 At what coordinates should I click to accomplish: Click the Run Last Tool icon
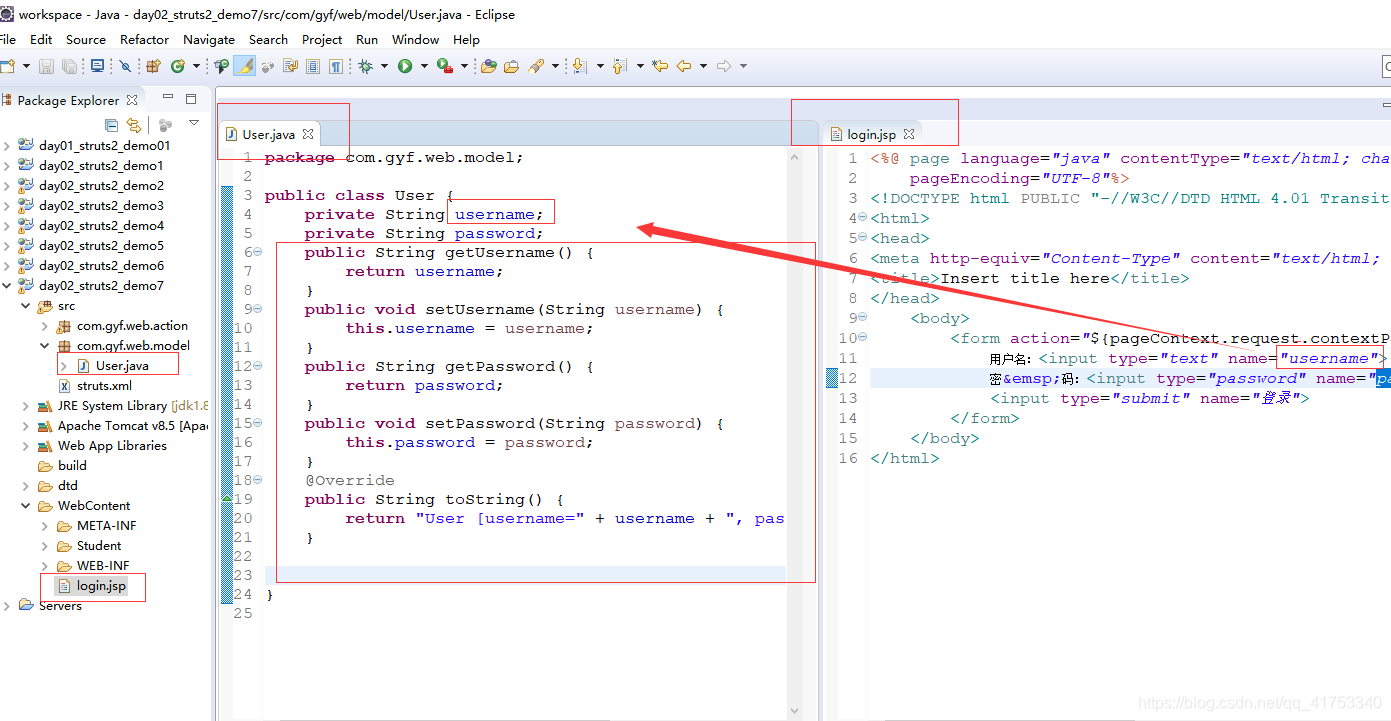point(444,66)
